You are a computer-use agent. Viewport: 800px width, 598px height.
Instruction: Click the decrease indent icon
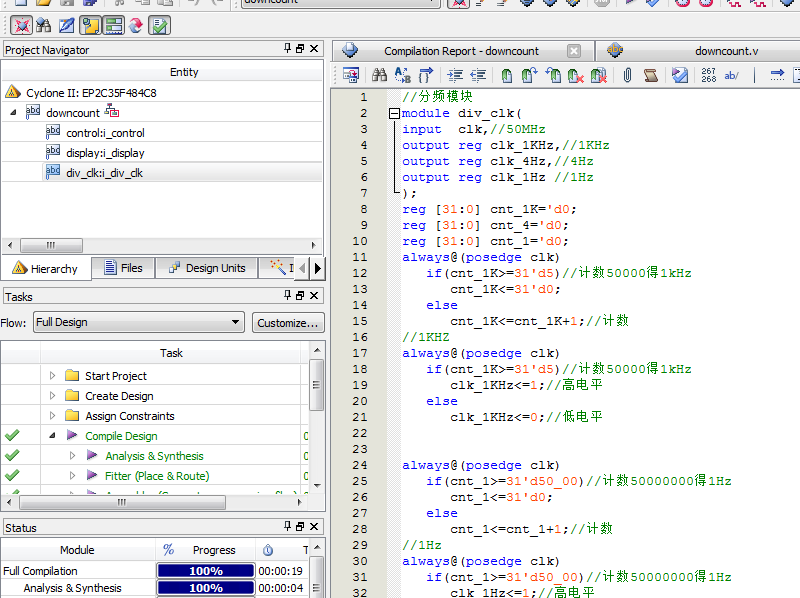(x=478, y=75)
